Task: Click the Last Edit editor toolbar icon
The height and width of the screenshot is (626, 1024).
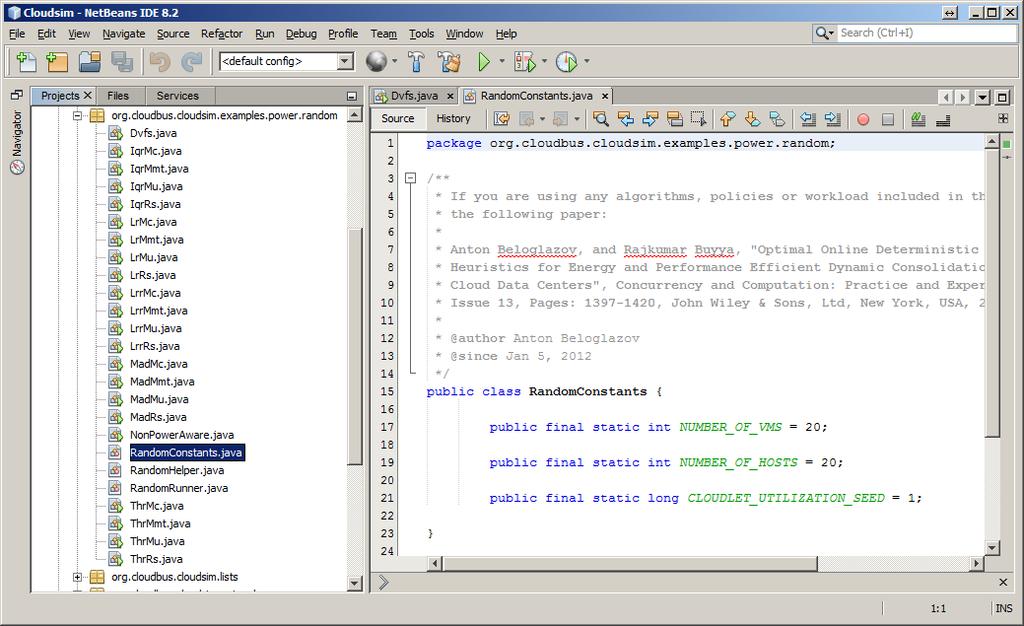Action: (502, 119)
